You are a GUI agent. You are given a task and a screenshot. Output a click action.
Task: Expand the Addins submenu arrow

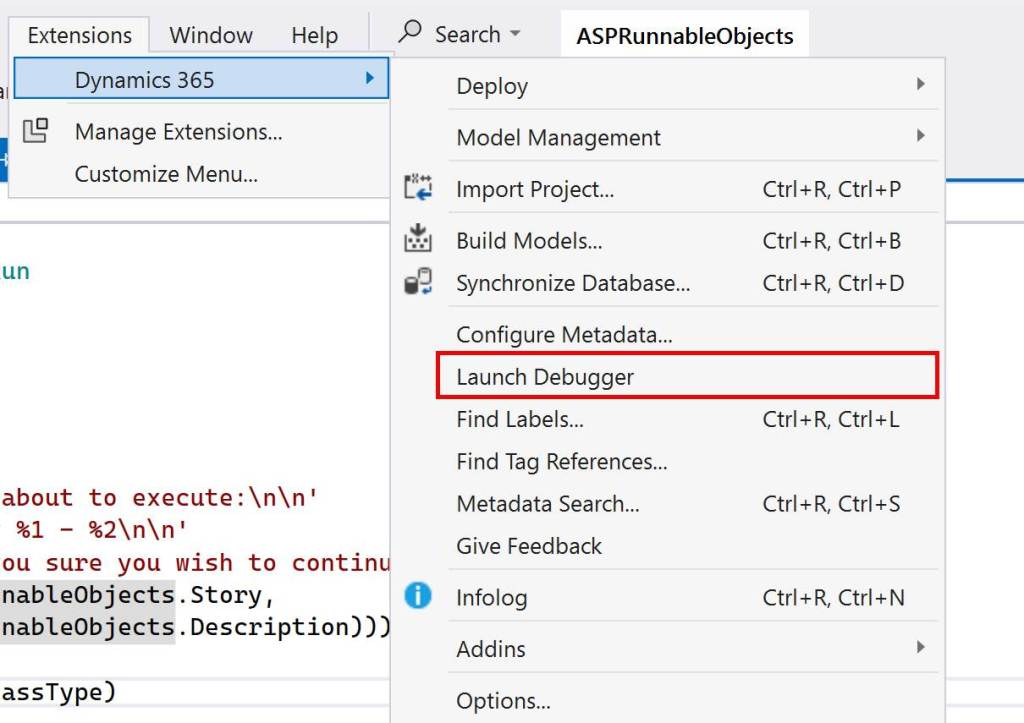point(921,648)
